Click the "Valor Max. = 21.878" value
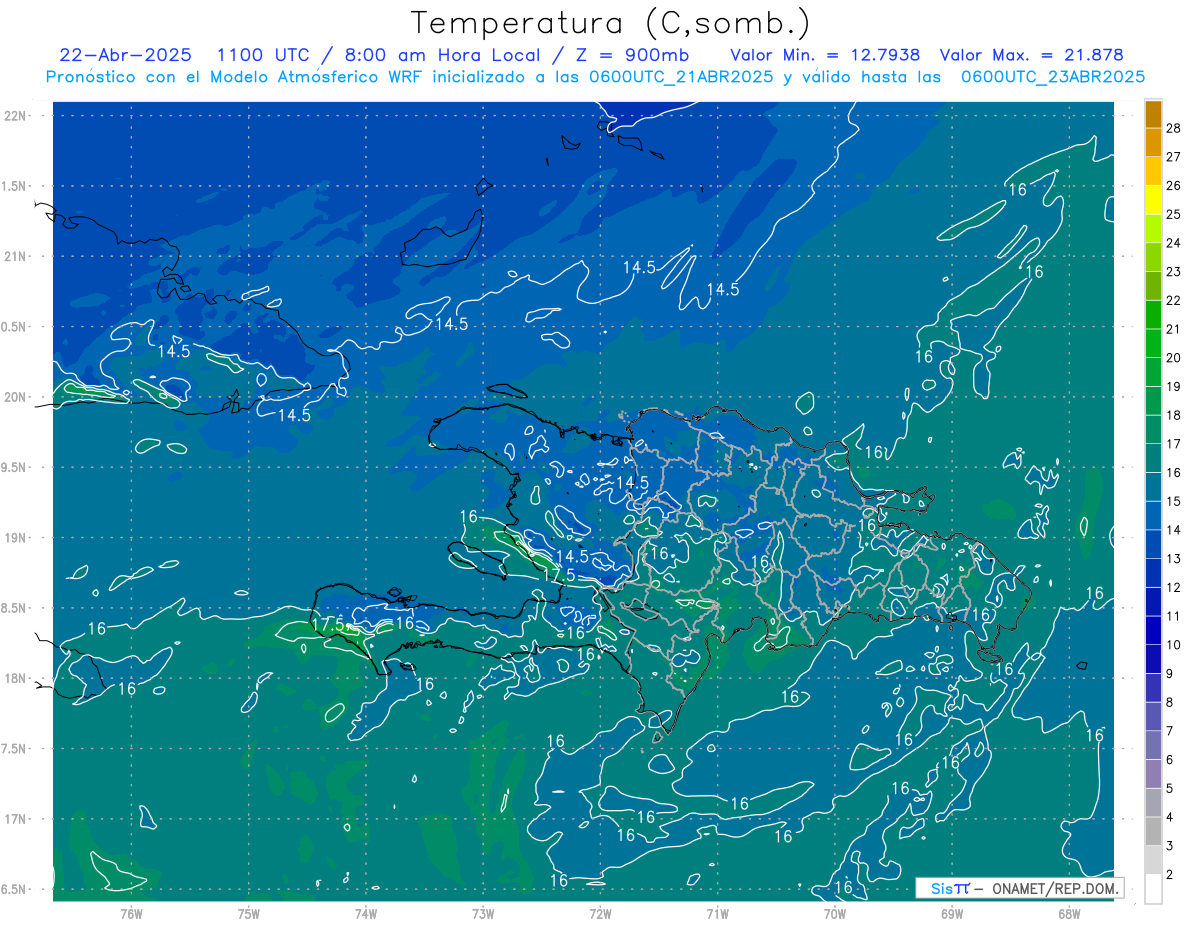Image resolution: width=1200 pixels, height=927 pixels. [1033, 55]
